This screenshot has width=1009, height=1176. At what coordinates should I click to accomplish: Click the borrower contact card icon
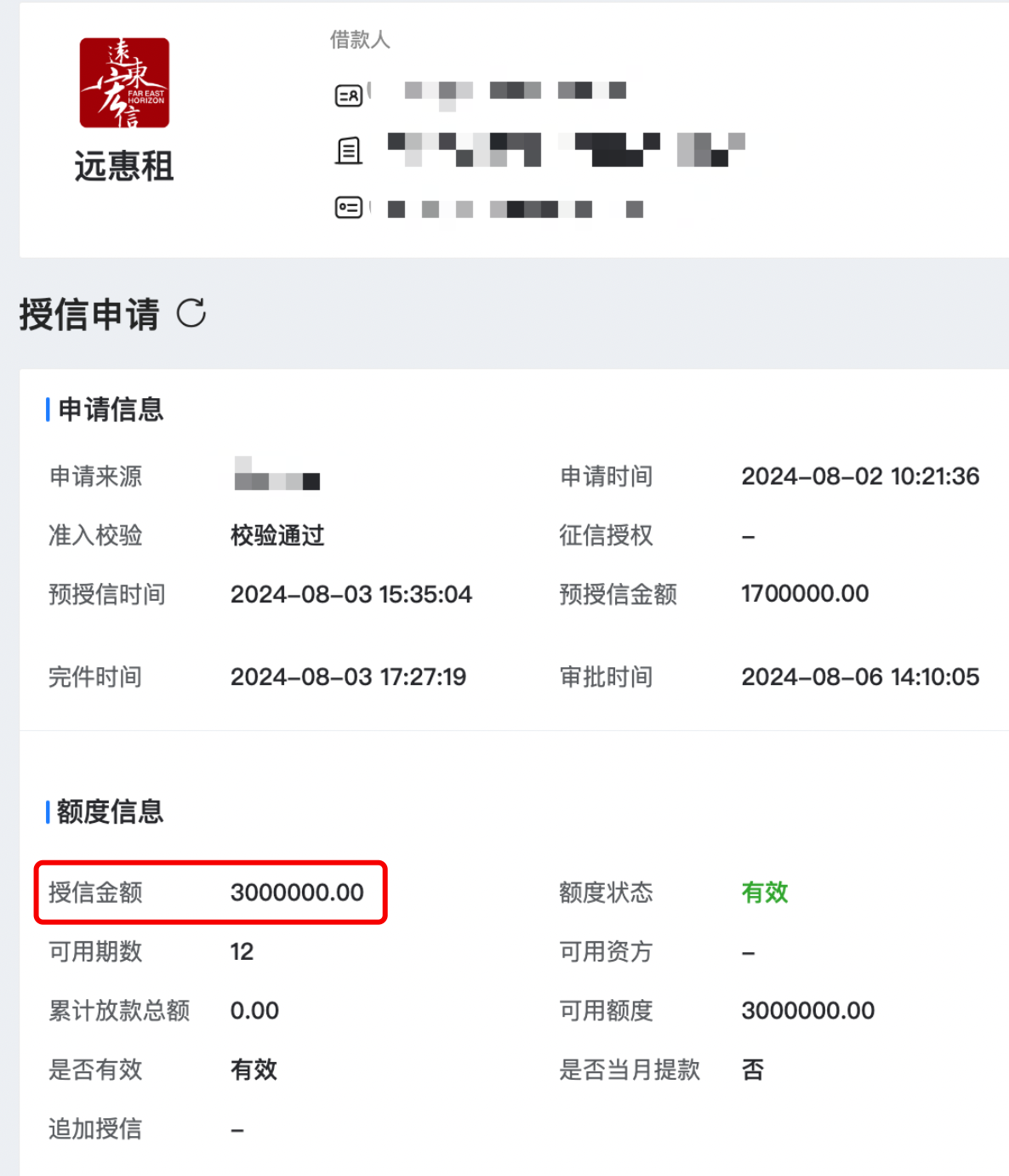tap(349, 95)
